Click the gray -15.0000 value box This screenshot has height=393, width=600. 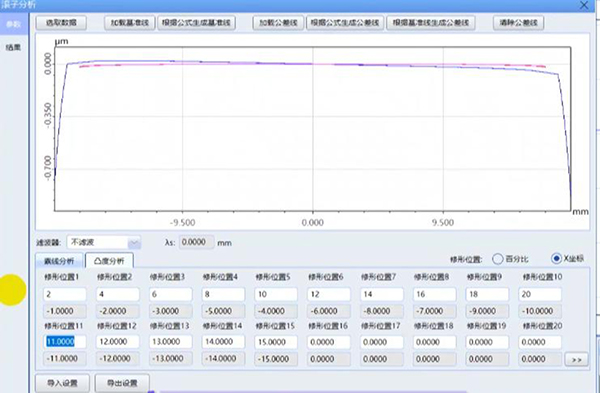(x=276, y=359)
